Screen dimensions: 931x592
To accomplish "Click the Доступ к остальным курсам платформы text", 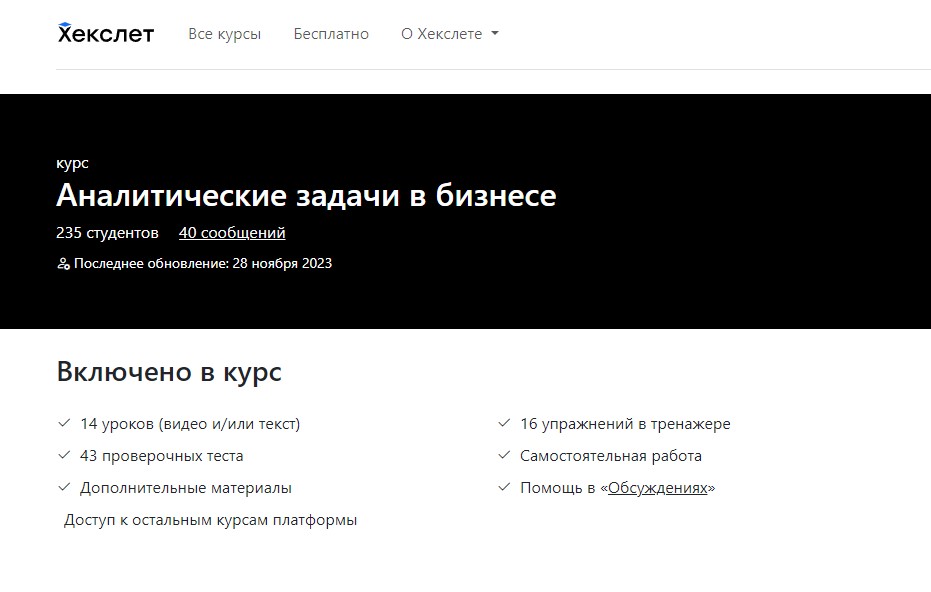I will pyautogui.click(x=210, y=520).
